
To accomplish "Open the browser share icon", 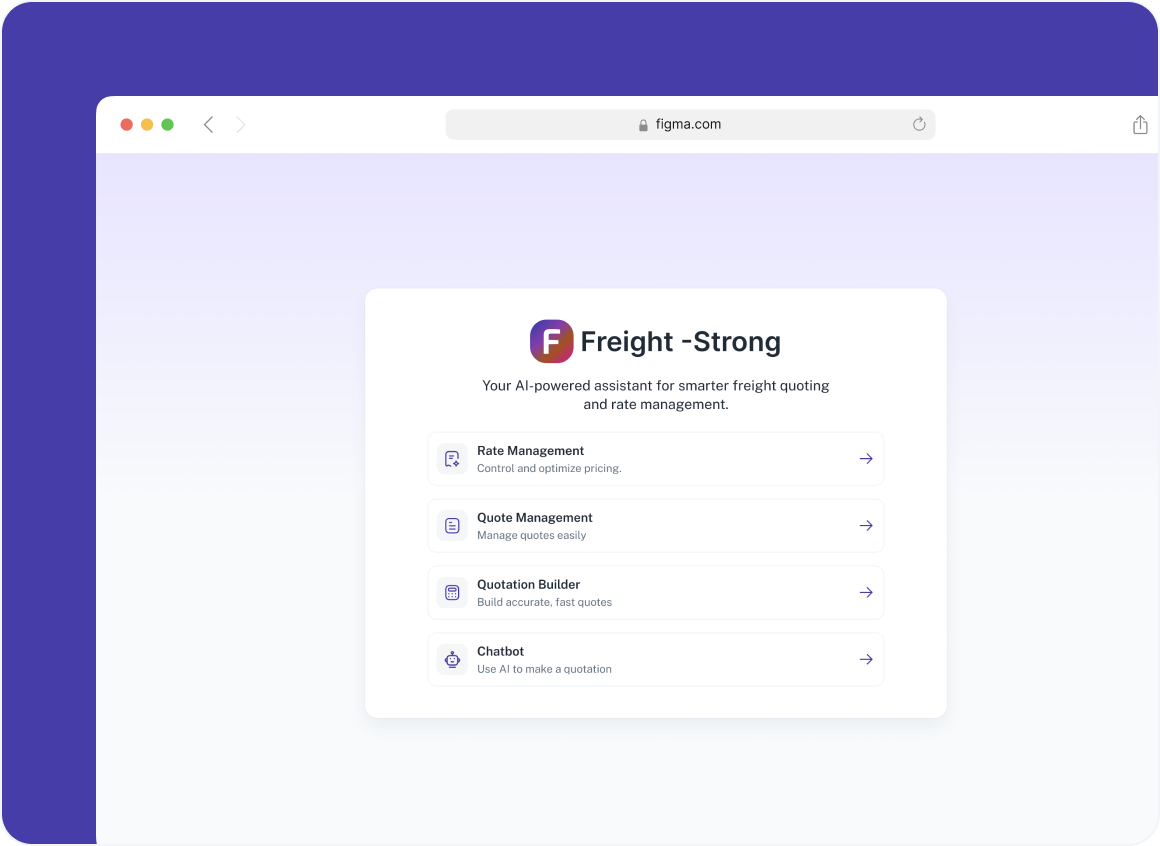I will (x=1140, y=125).
